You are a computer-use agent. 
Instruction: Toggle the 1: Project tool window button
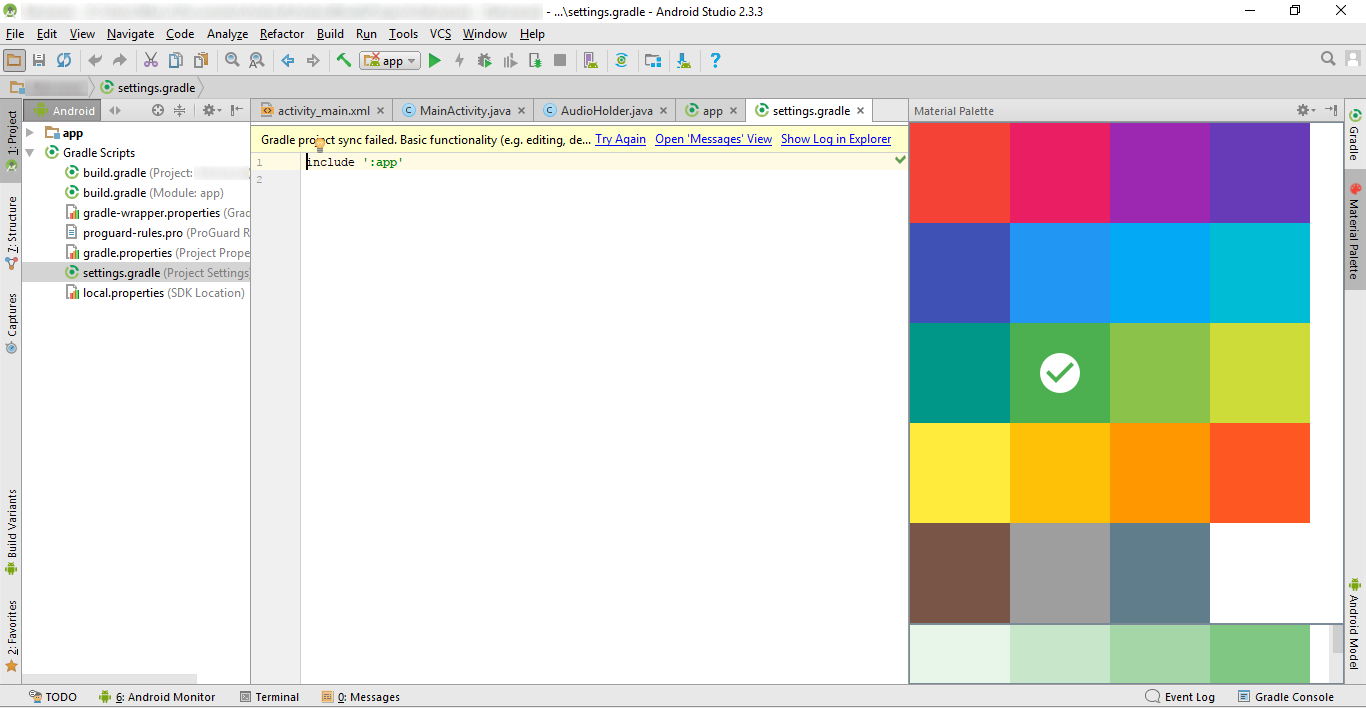pos(11,140)
